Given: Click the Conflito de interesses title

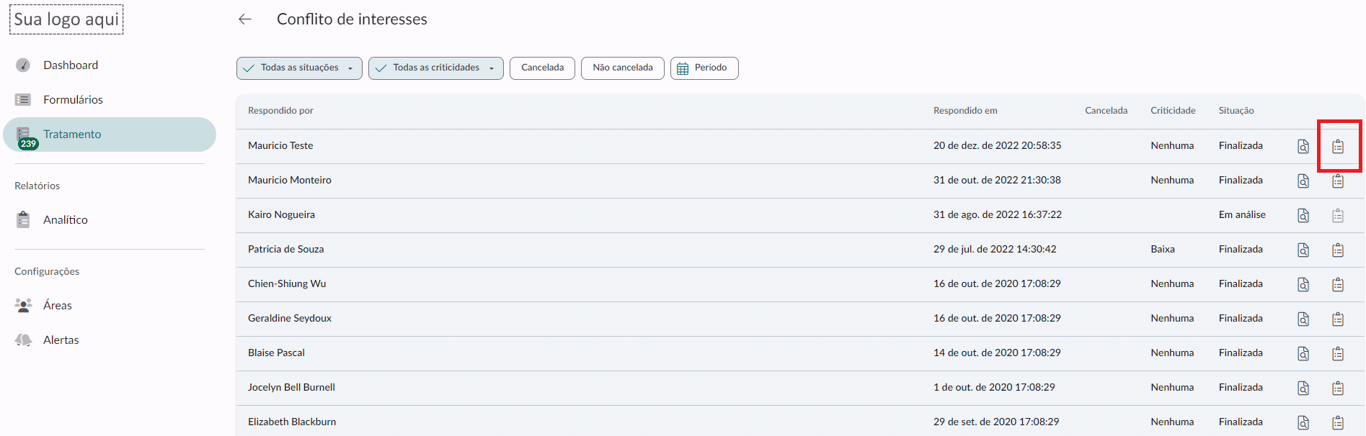Looking at the screenshot, I should pos(352,19).
